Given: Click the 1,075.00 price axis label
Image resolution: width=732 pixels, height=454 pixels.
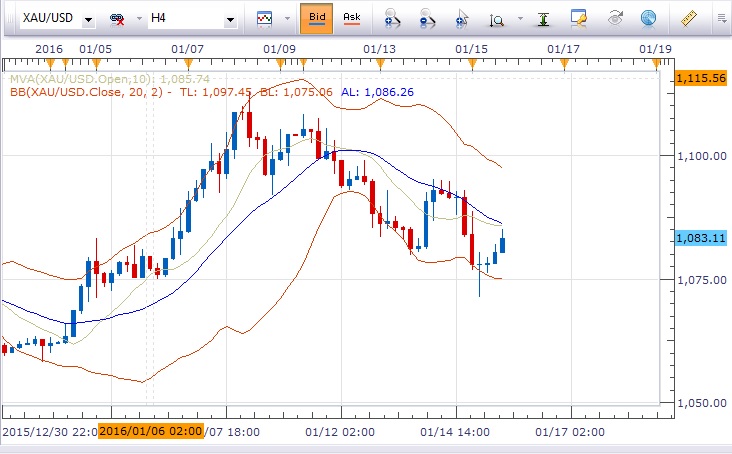Looking at the screenshot, I should (702, 280).
